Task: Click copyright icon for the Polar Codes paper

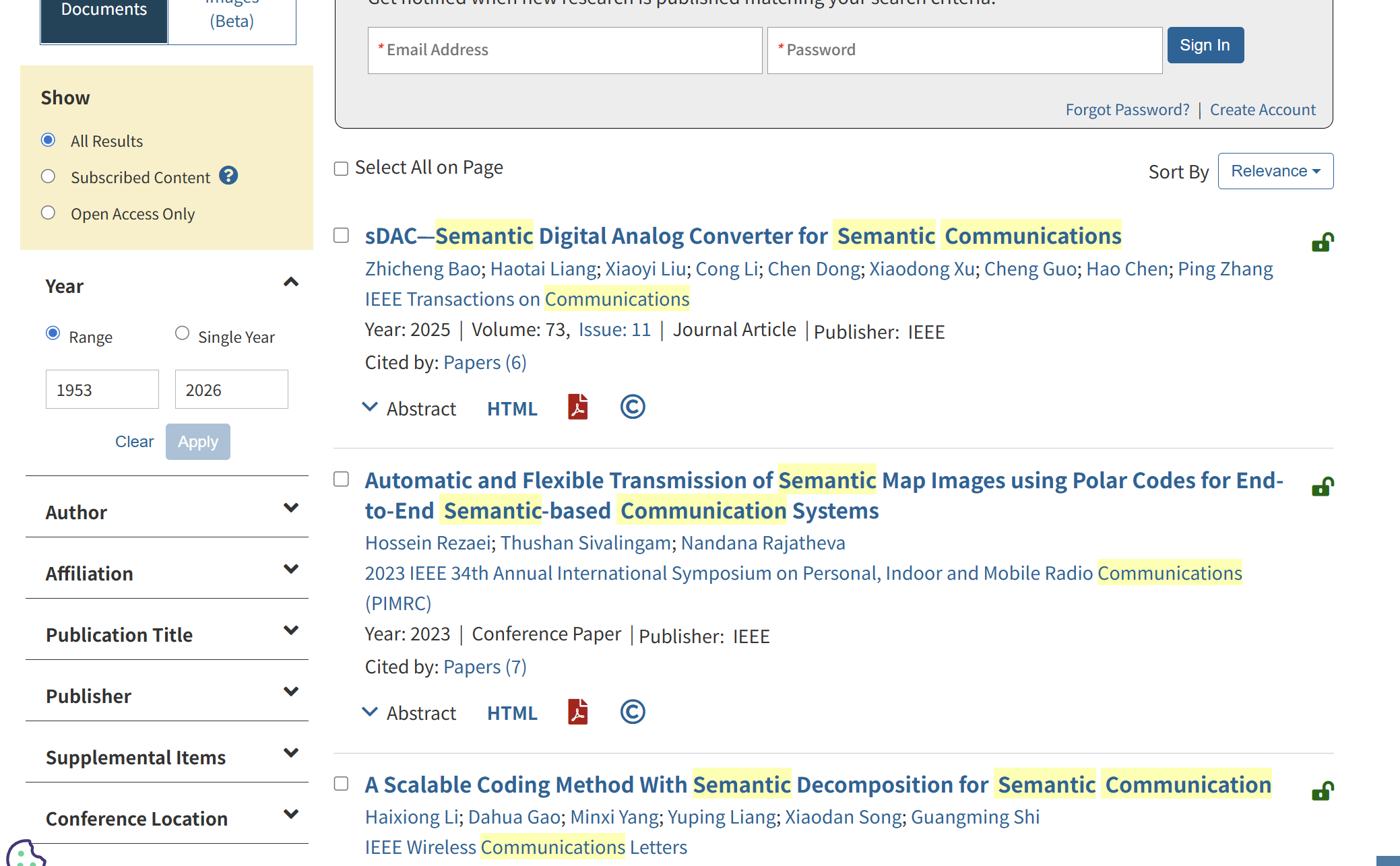Action: pyautogui.click(x=632, y=712)
